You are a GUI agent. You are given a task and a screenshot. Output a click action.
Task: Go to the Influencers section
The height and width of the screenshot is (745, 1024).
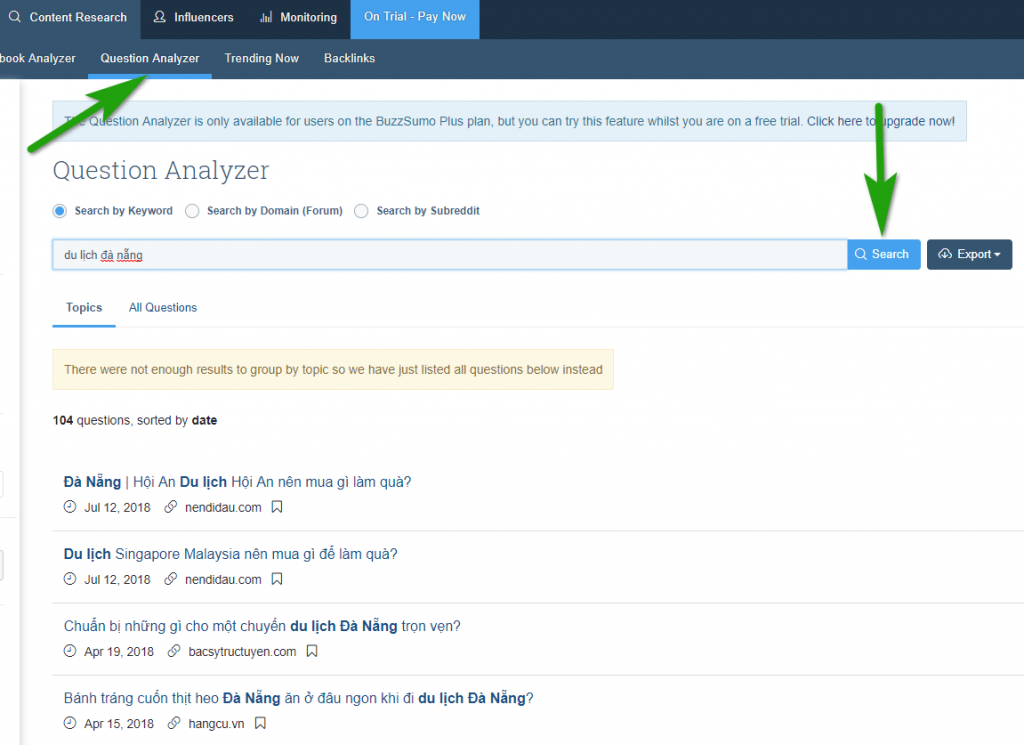click(193, 17)
